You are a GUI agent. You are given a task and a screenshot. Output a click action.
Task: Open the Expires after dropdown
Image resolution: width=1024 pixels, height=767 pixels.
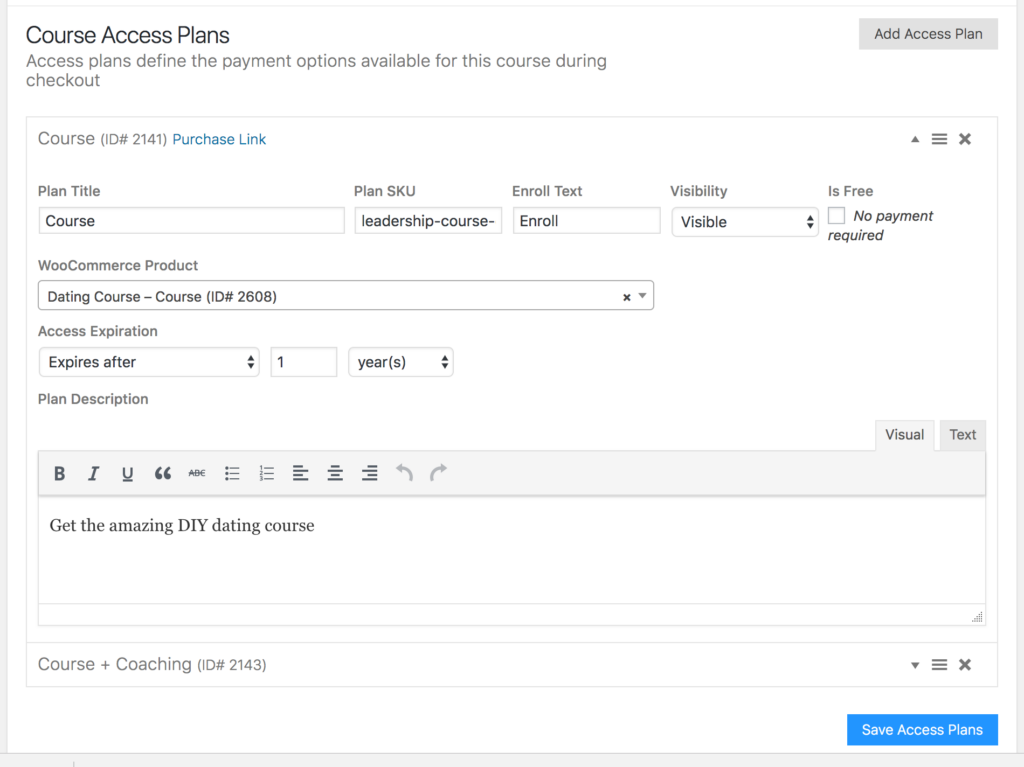tap(149, 362)
